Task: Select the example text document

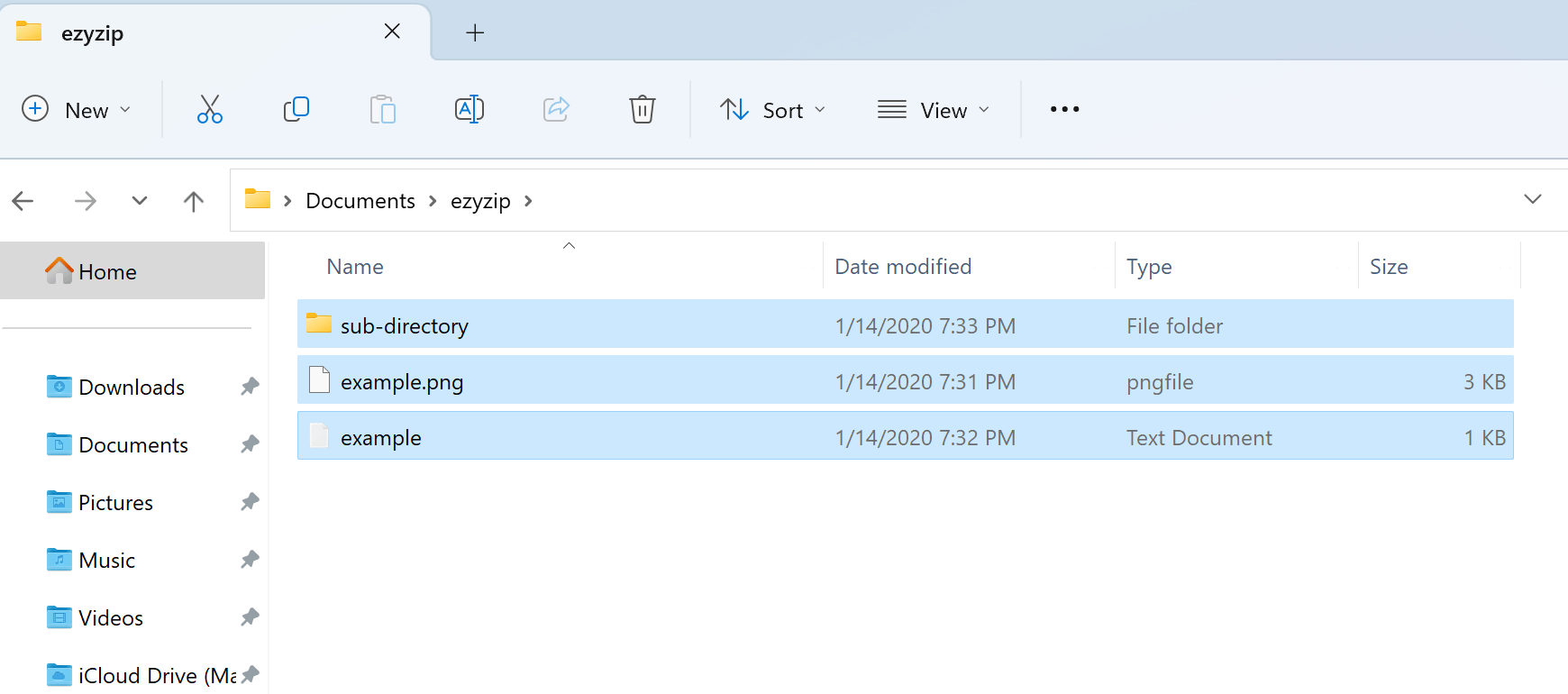Action: (x=905, y=435)
